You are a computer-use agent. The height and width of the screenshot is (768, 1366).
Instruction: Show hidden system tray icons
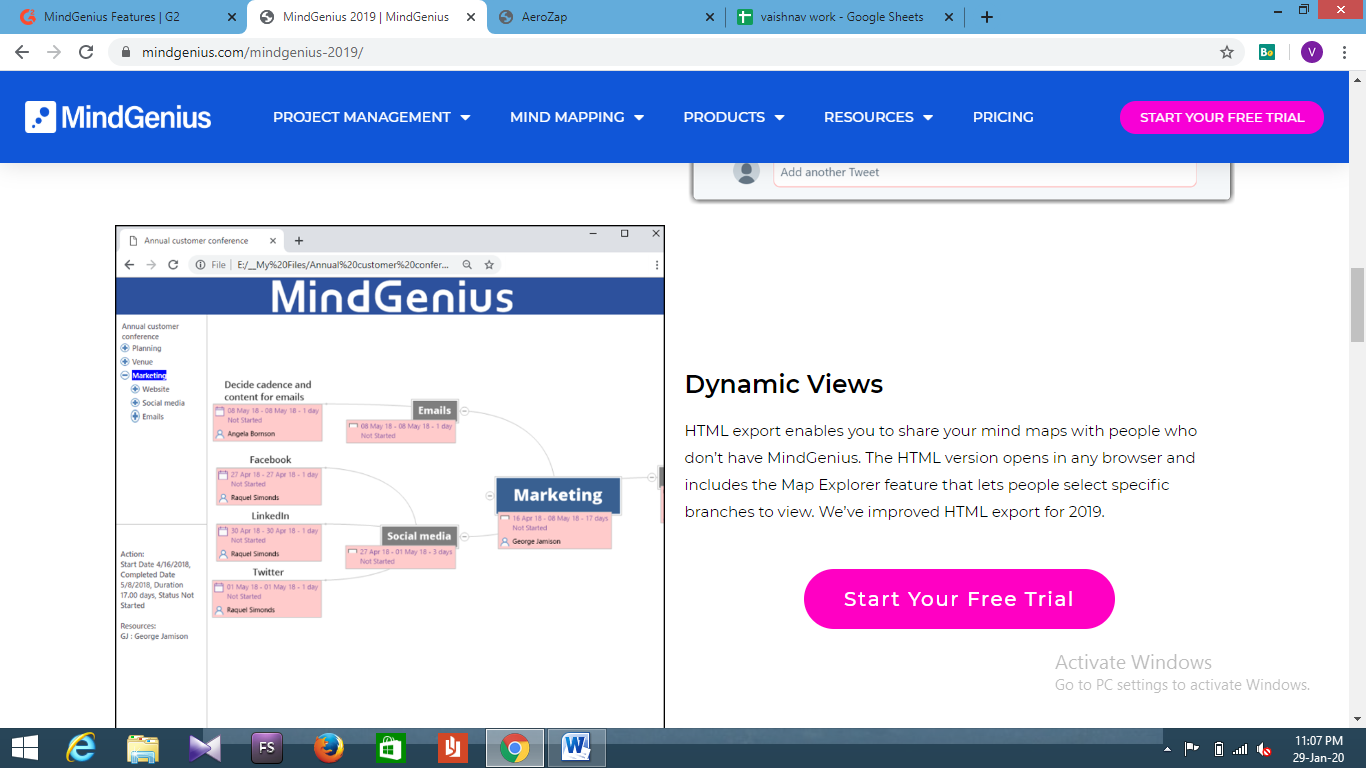coord(1169,749)
